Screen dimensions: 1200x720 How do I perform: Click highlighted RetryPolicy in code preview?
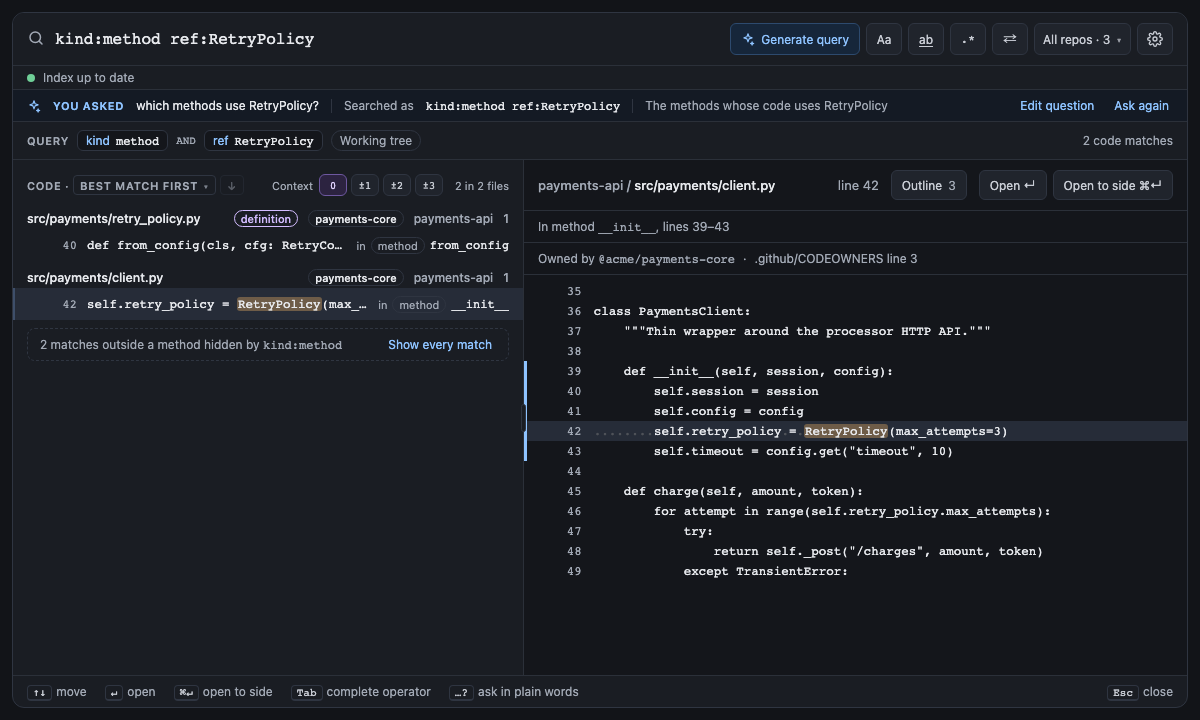click(846, 431)
